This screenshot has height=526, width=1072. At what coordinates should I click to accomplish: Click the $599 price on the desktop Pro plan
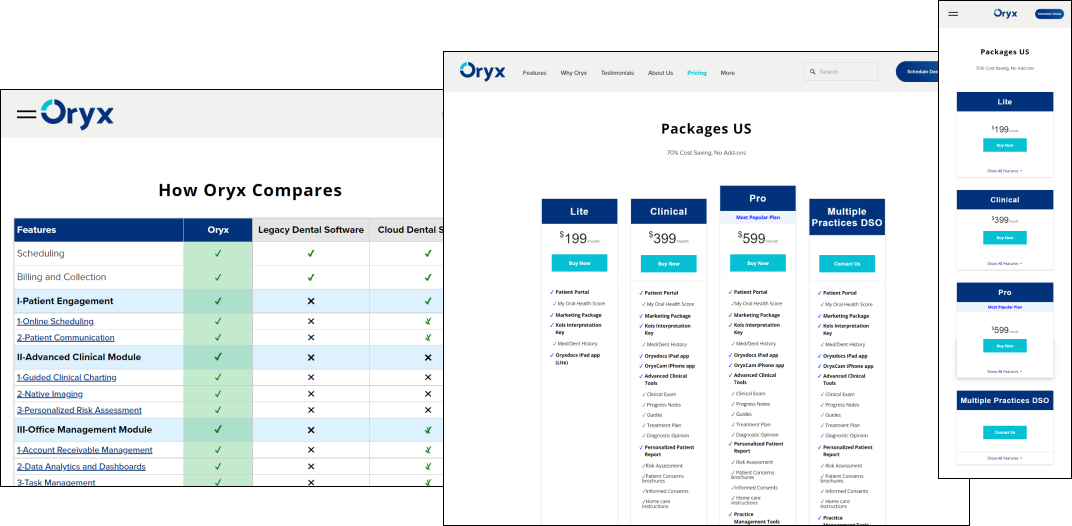click(758, 237)
